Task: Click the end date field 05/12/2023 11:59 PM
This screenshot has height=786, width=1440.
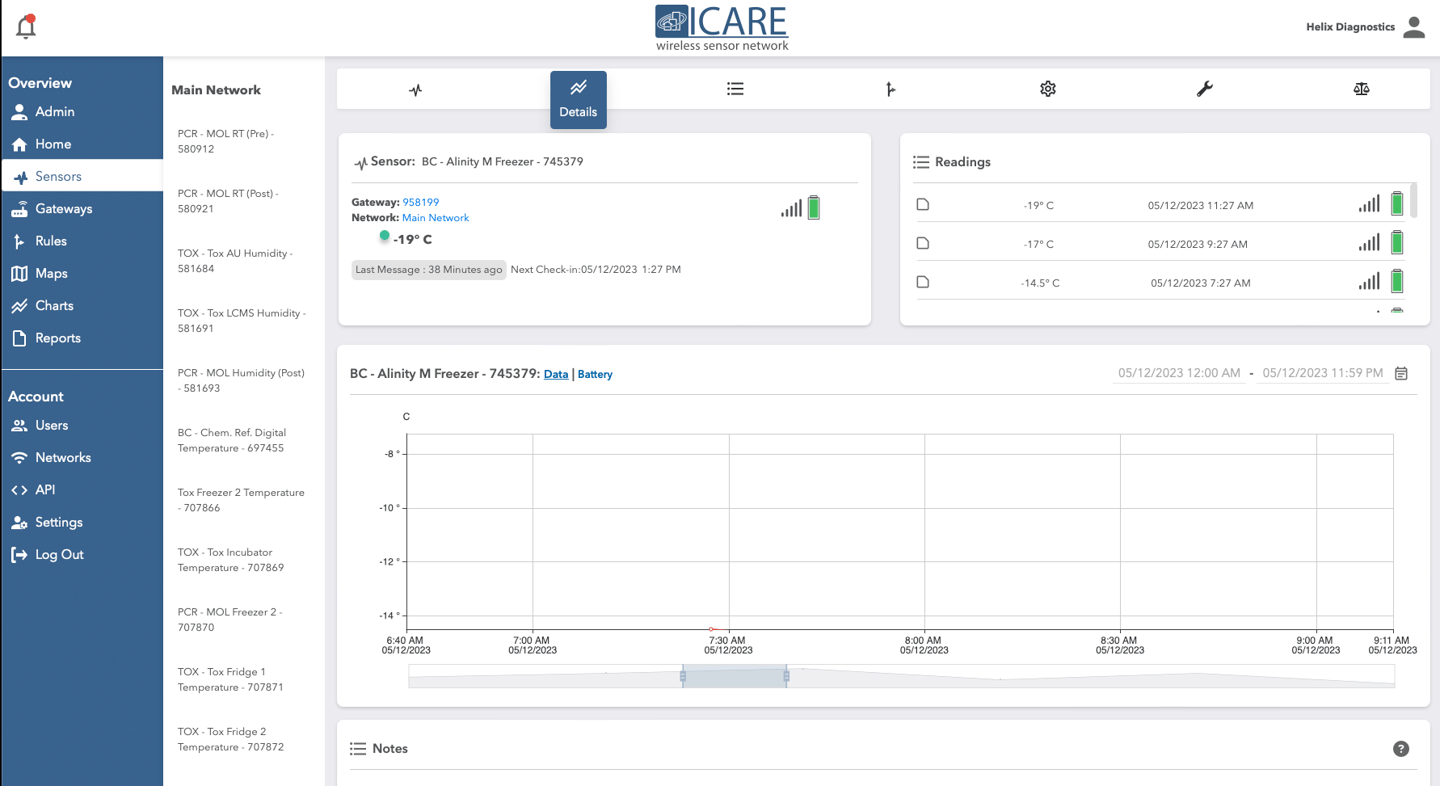Action: (x=1323, y=373)
